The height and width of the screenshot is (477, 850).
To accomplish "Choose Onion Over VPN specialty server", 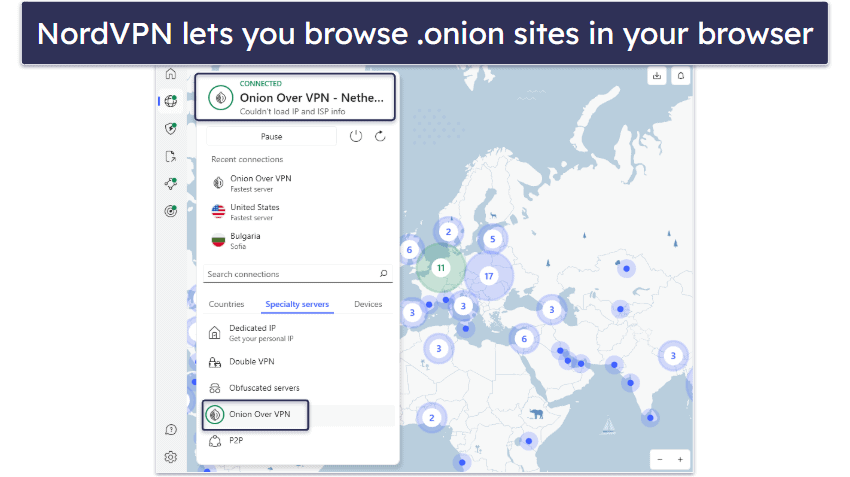I will tap(298, 415).
